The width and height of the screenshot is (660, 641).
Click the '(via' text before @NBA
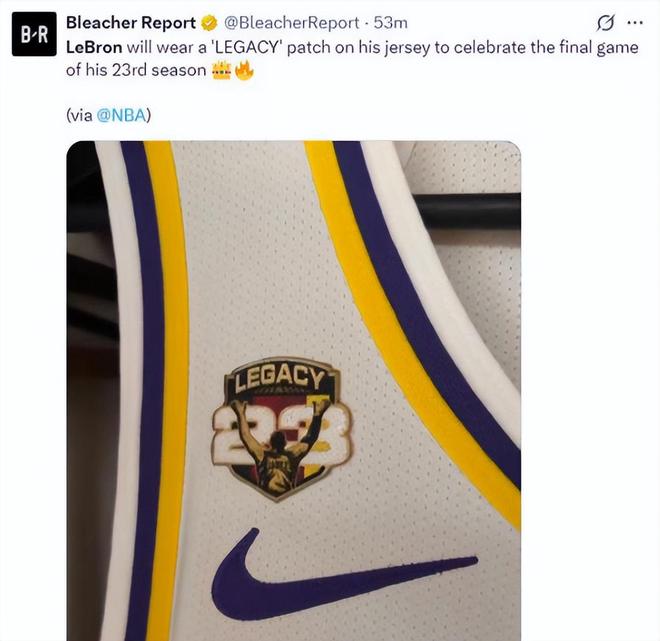point(78,115)
